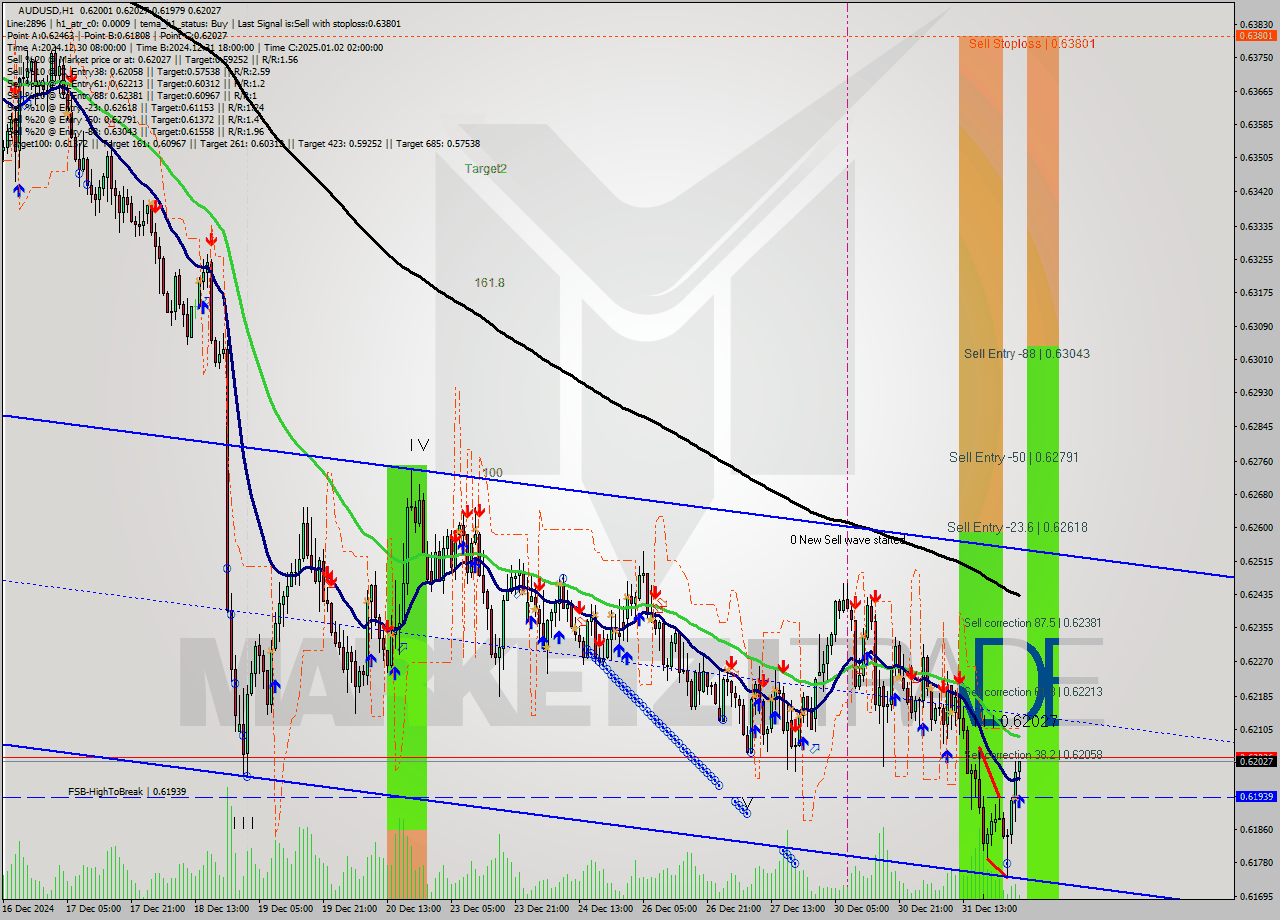Click the '161.8' Fibonacci level label
The width and height of the screenshot is (1280, 920).
click(x=489, y=283)
